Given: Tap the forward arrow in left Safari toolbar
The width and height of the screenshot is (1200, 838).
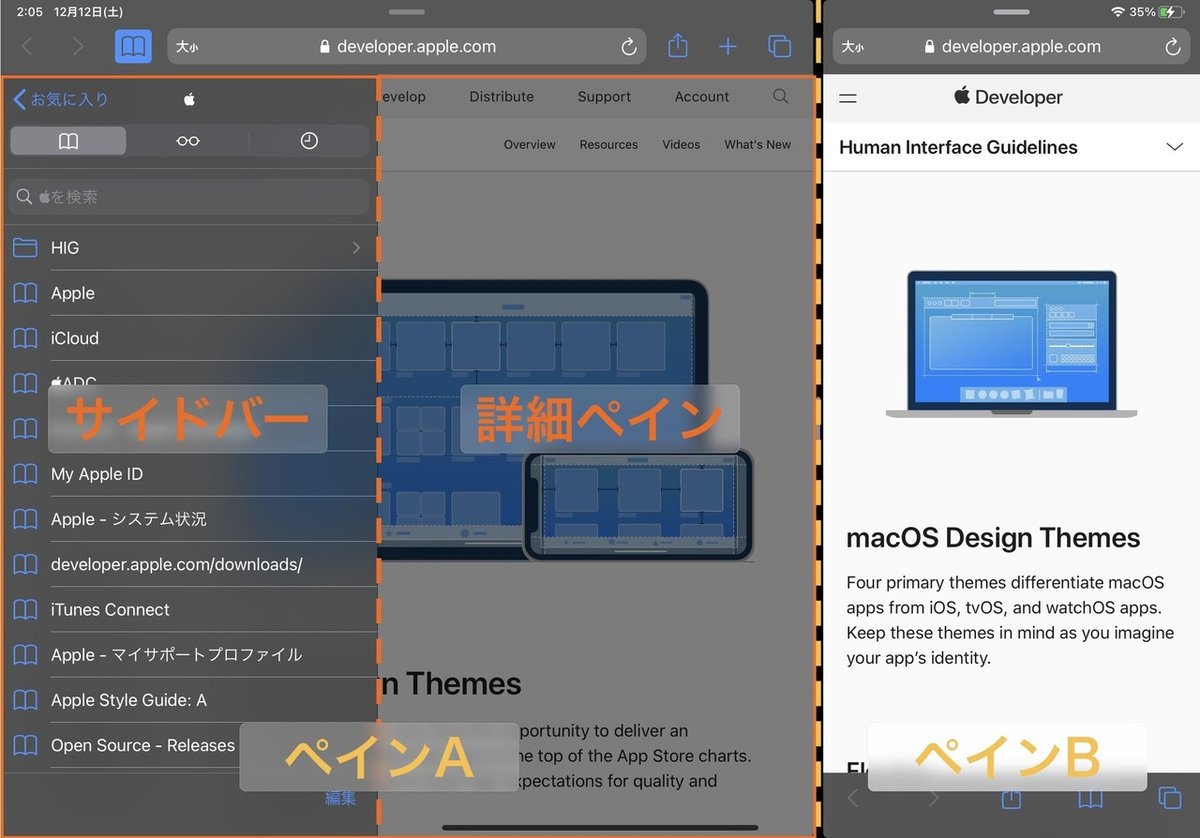Looking at the screenshot, I should click(78, 47).
